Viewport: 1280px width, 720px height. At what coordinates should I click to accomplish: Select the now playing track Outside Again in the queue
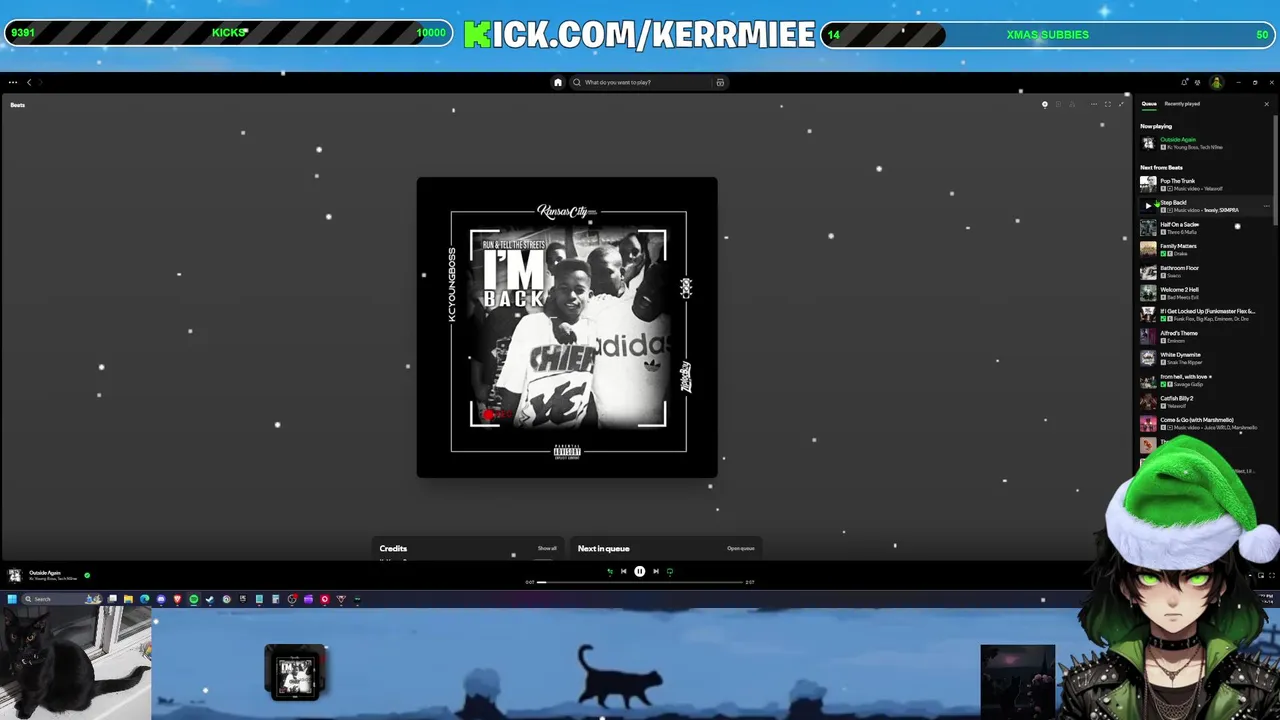(1206, 143)
